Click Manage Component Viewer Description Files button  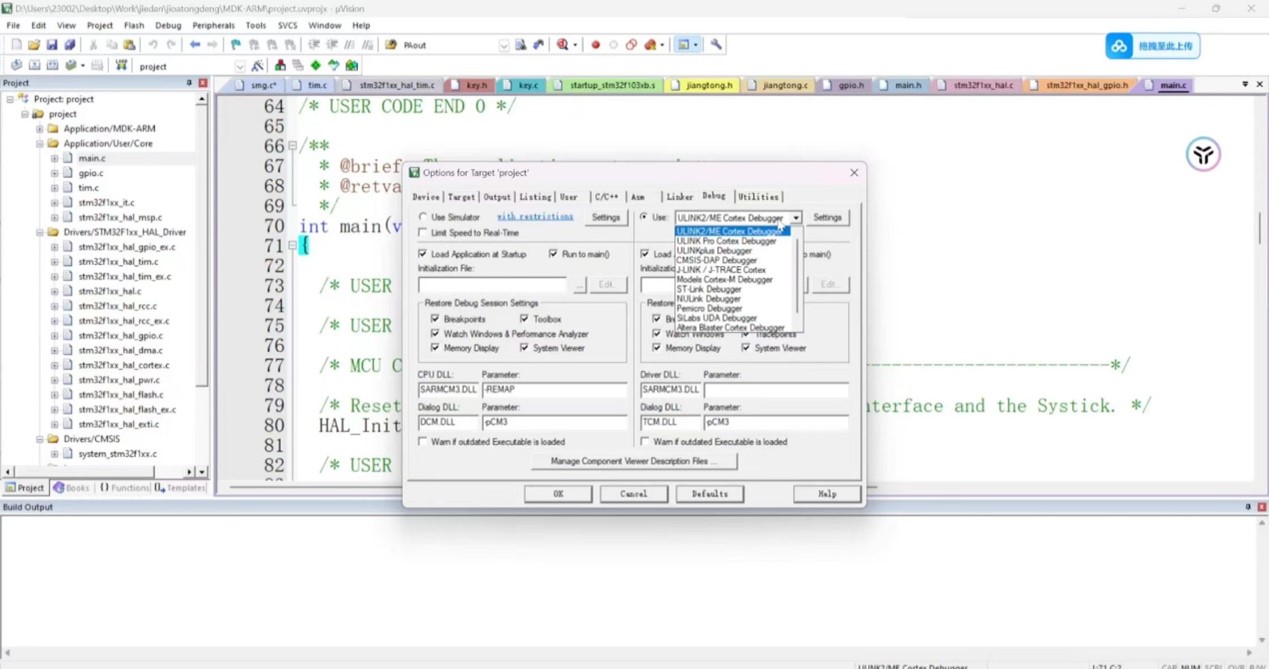pos(634,462)
